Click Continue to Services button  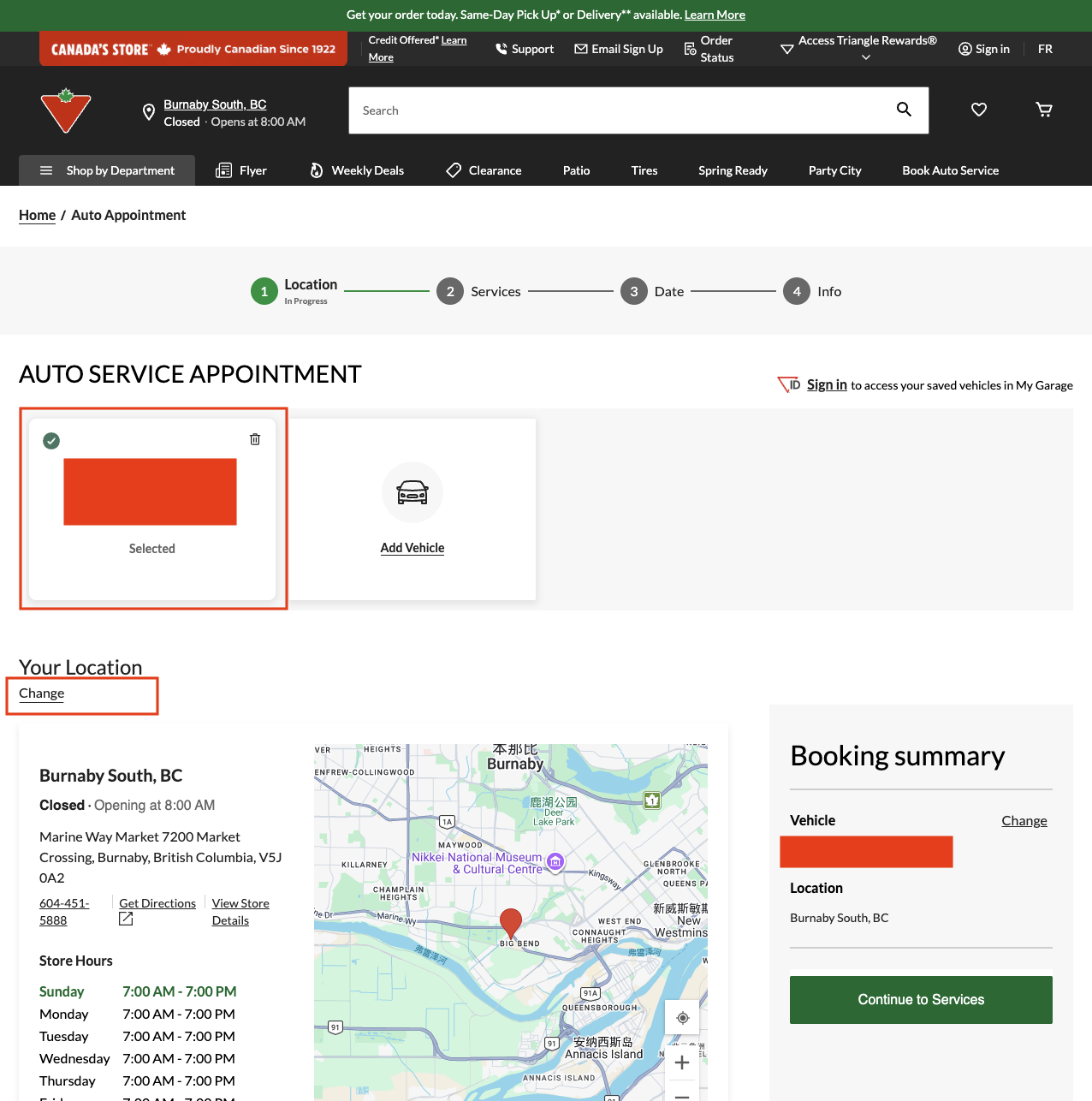click(x=921, y=1000)
